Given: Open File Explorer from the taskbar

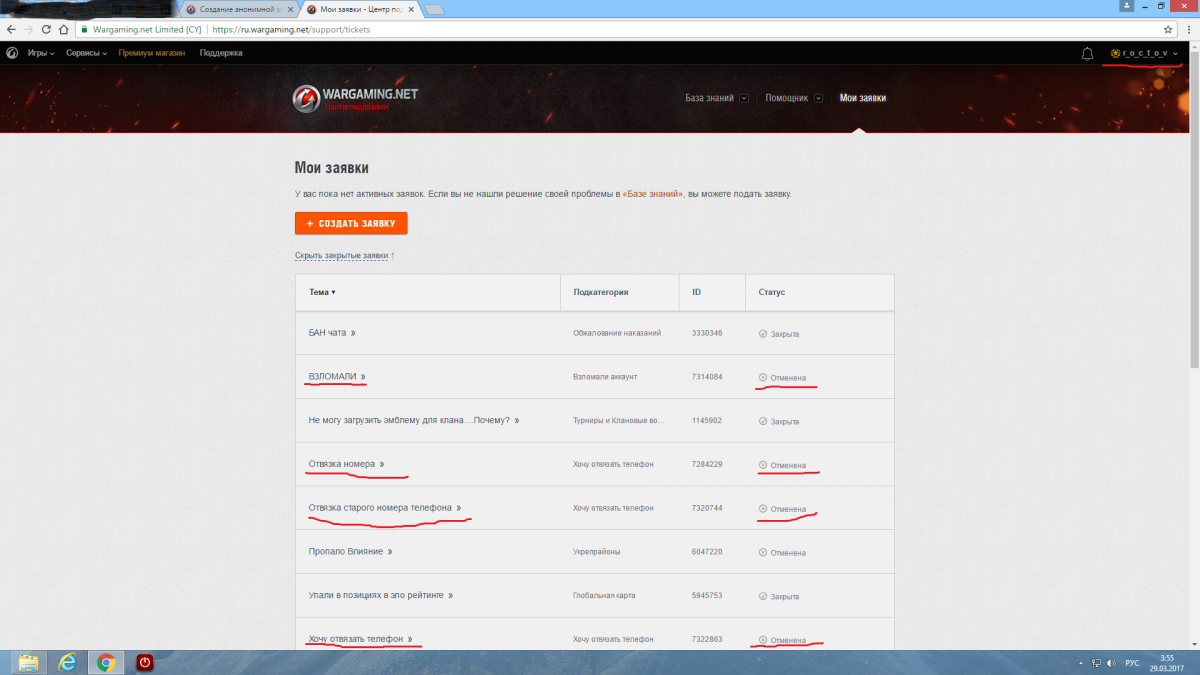Looking at the screenshot, I should click(x=28, y=662).
